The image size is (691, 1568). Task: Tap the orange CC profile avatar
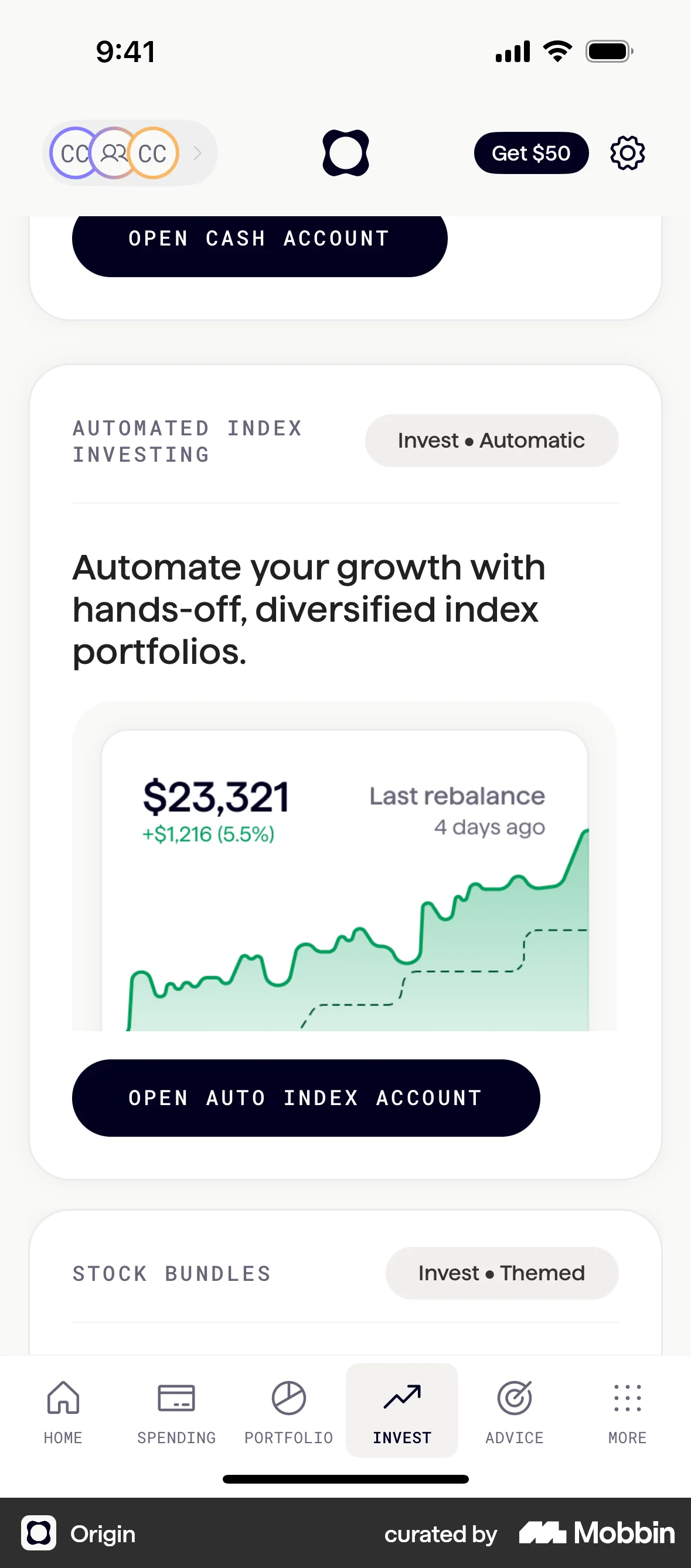click(x=154, y=153)
